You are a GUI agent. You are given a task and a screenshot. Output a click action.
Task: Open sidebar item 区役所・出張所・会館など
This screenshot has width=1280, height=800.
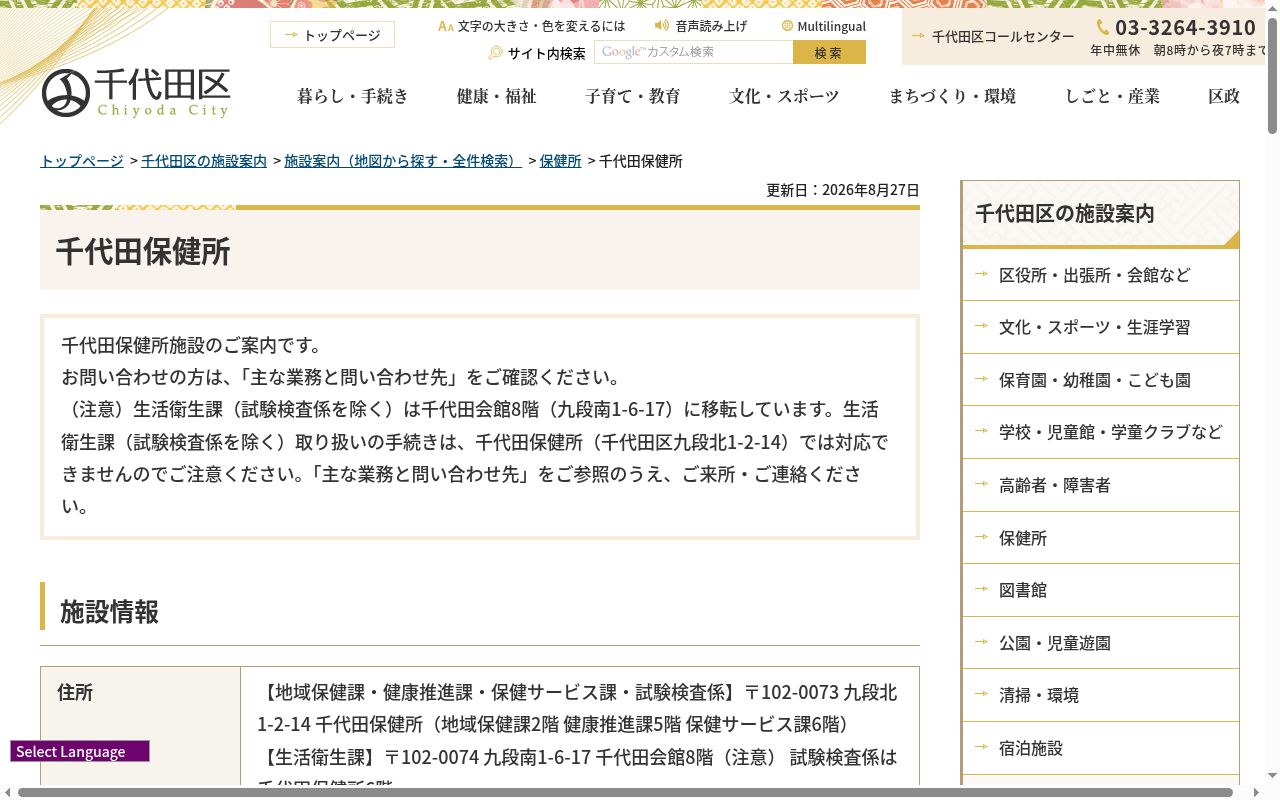1100,275
